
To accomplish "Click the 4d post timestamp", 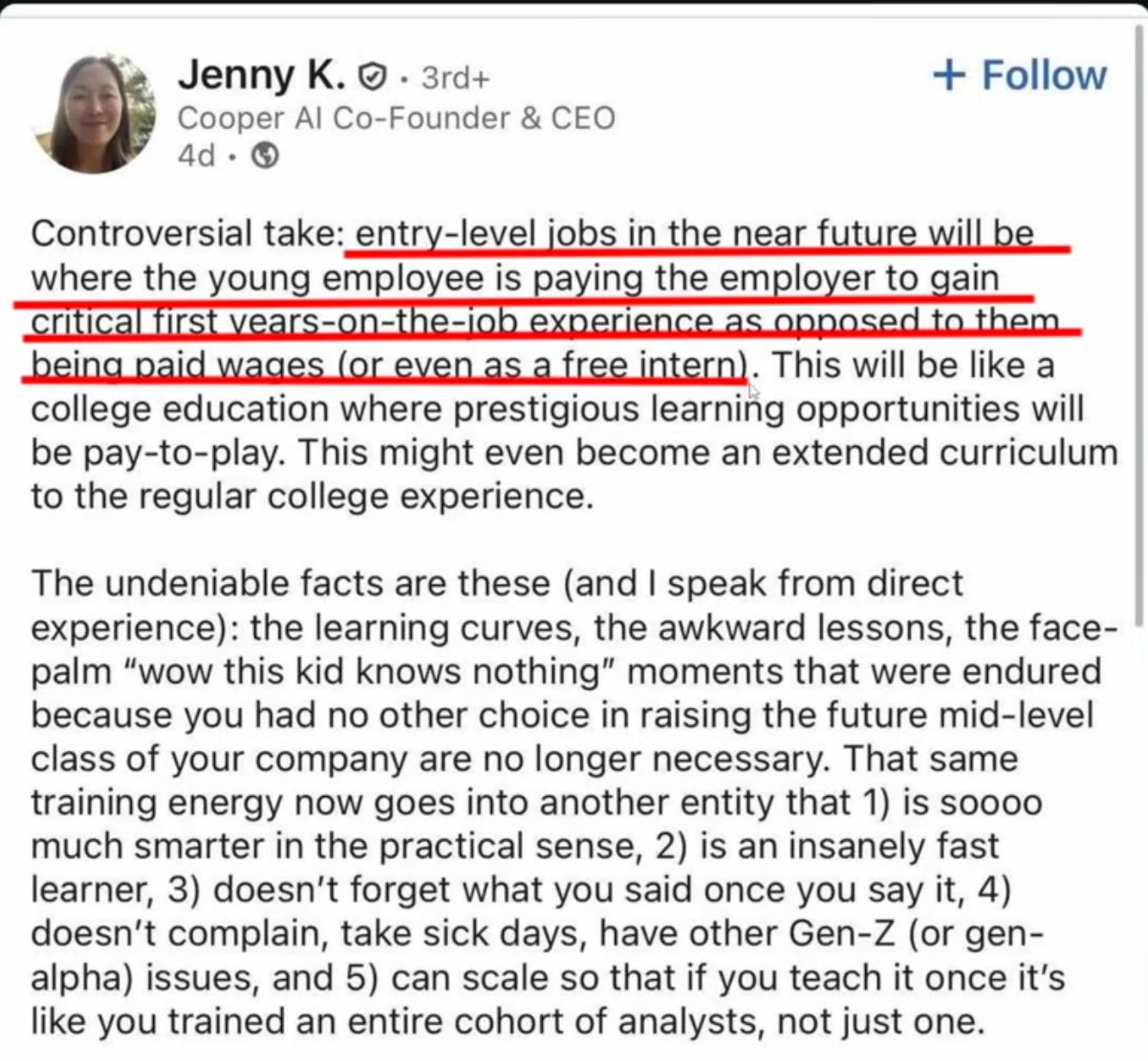I will (195, 156).
